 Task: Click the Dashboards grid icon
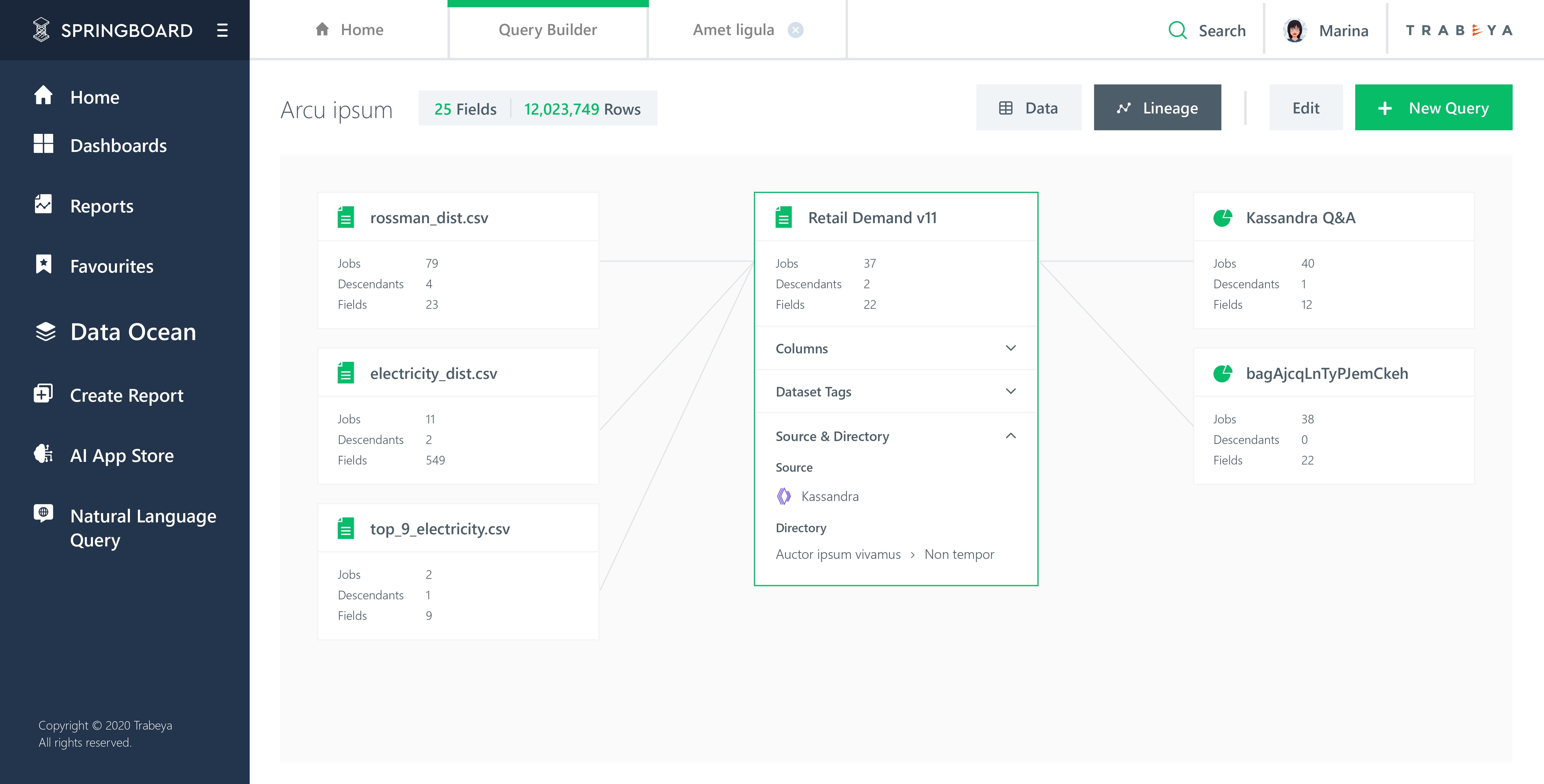point(43,144)
